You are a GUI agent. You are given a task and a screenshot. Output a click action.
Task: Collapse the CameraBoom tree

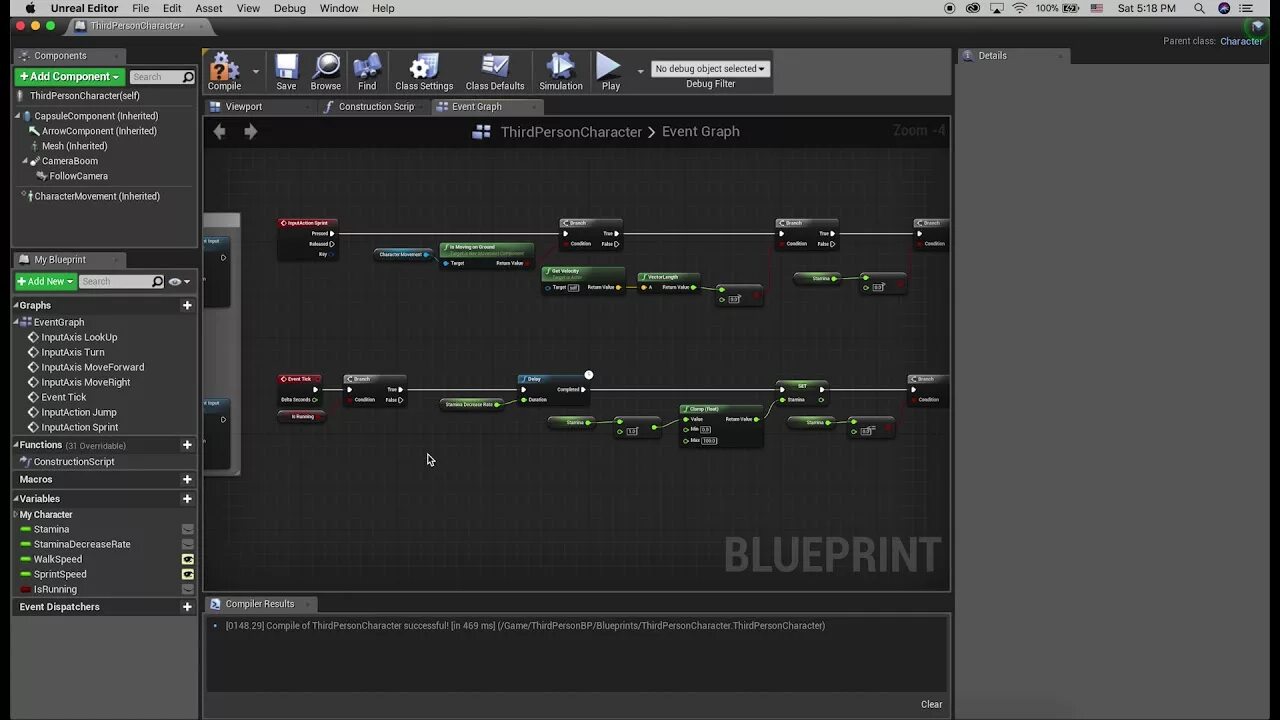[25, 161]
